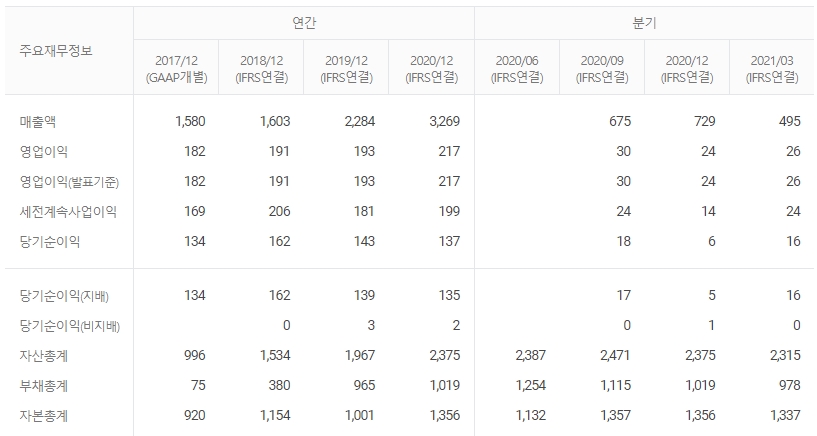Screen dimensions: 817x436
Task: Click the 2017/12 (GAAP개별) column header
Action: click(x=176, y=69)
